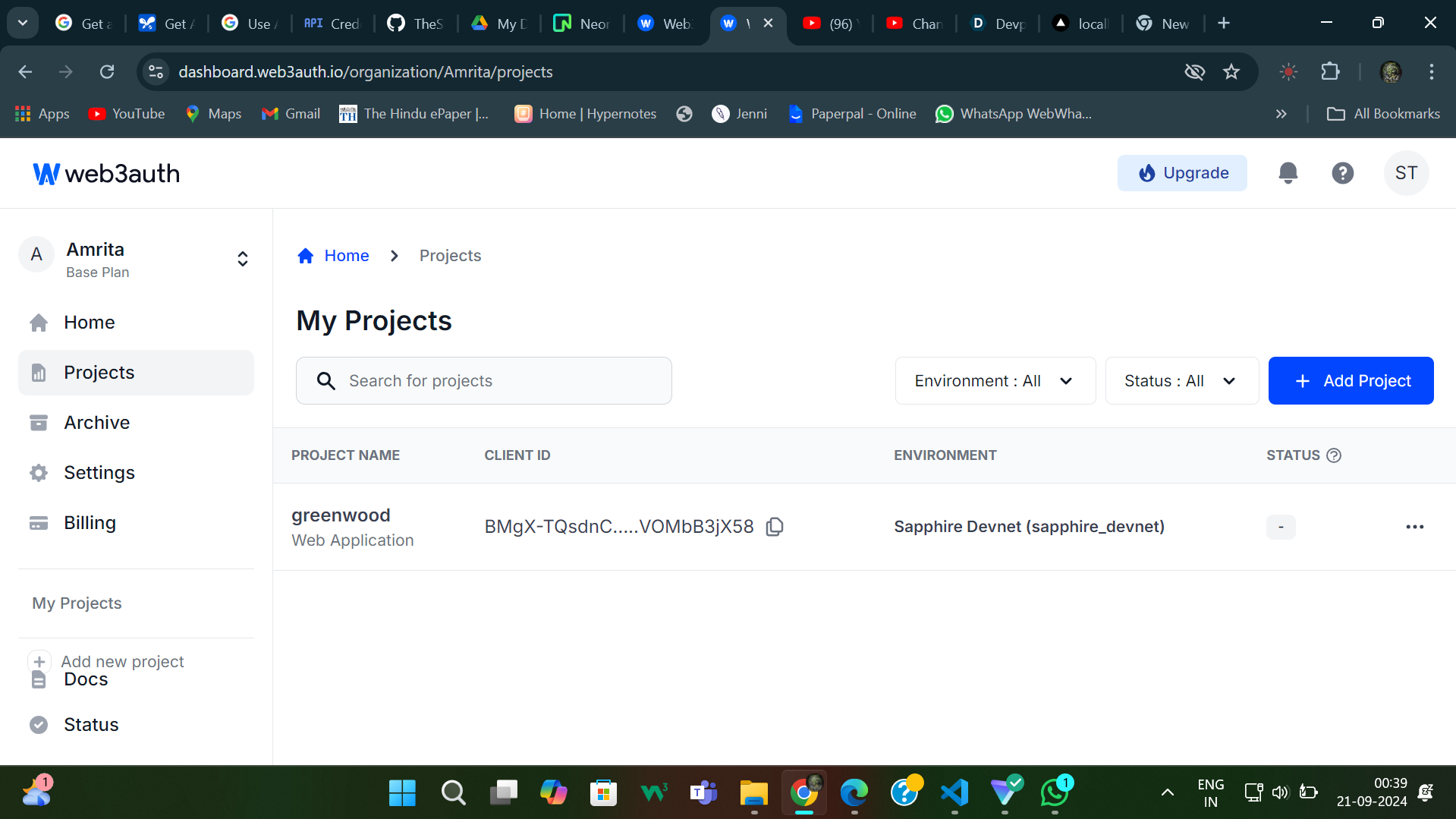Open Microsoft Teams from taskbar

(703, 792)
